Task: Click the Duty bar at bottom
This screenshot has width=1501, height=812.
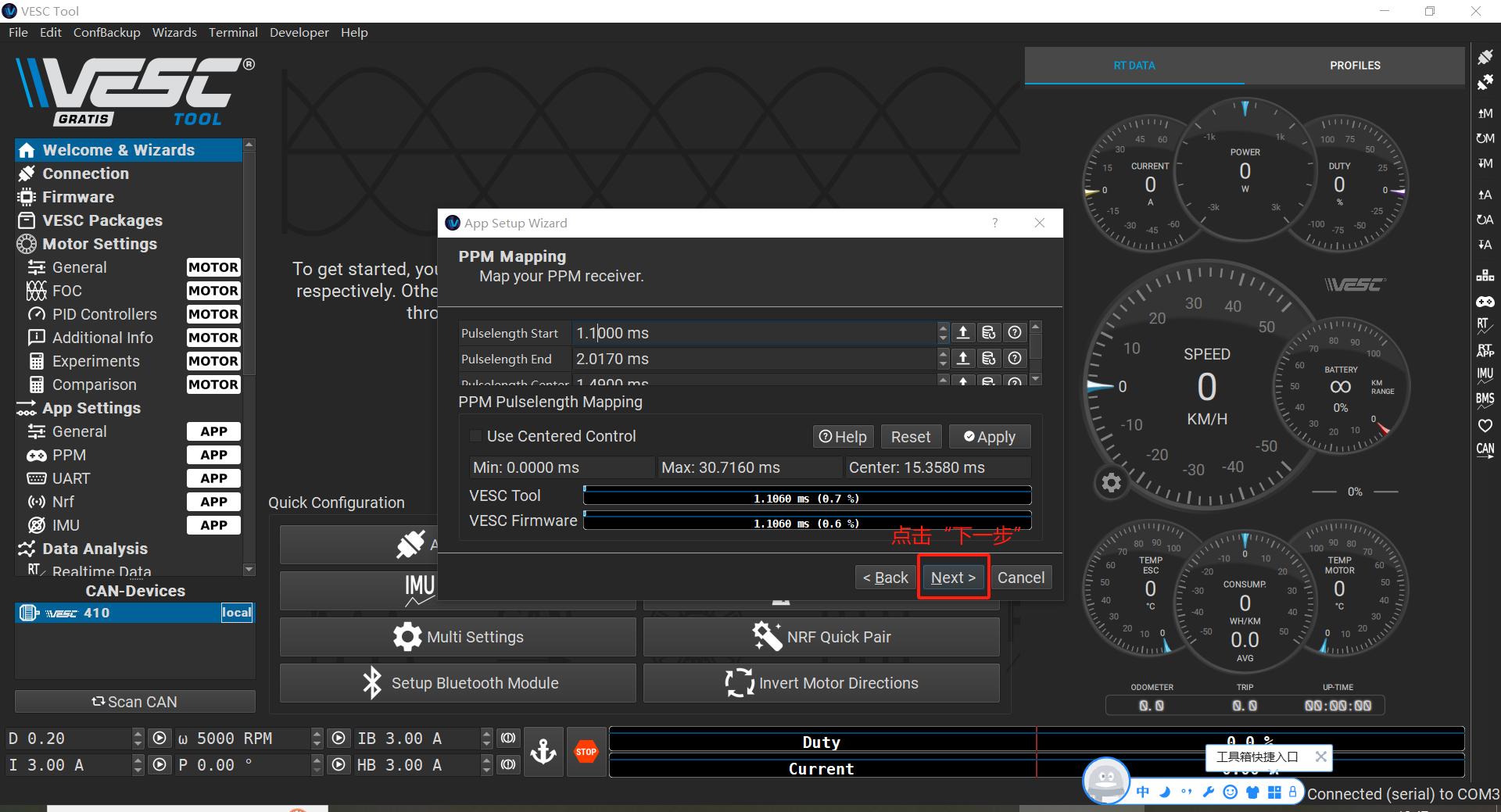Action: (1036, 741)
